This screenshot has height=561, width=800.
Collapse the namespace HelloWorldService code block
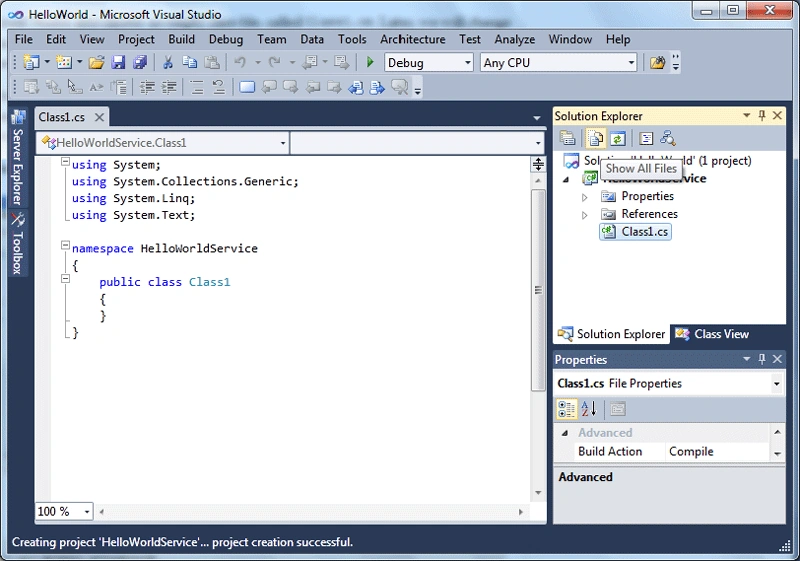point(65,245)
